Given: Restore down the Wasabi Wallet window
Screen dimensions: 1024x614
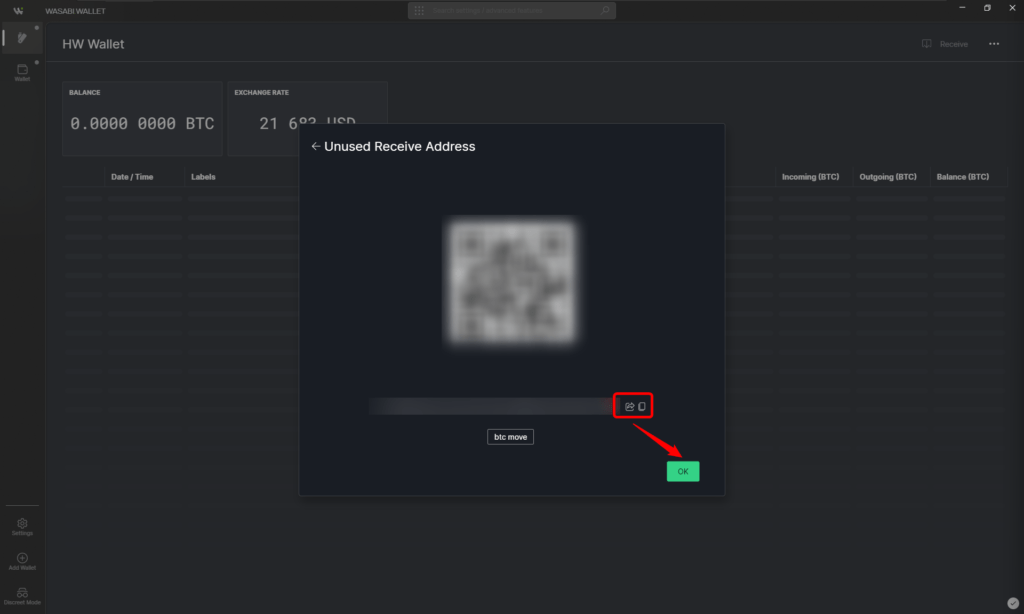Looking at the screenshot, I should 987,8.
